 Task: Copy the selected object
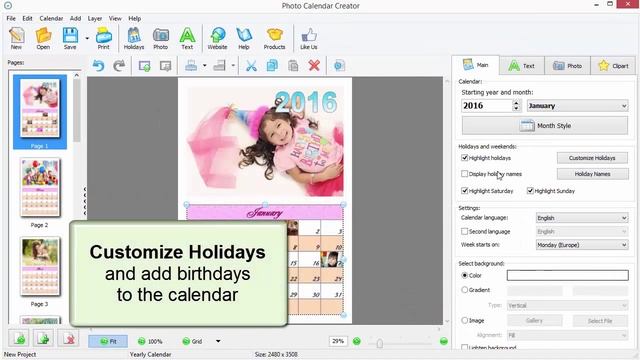click(272, 66)
